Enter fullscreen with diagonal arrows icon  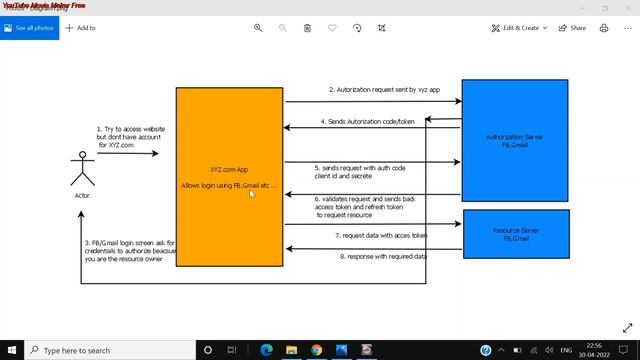pos(628,328)
